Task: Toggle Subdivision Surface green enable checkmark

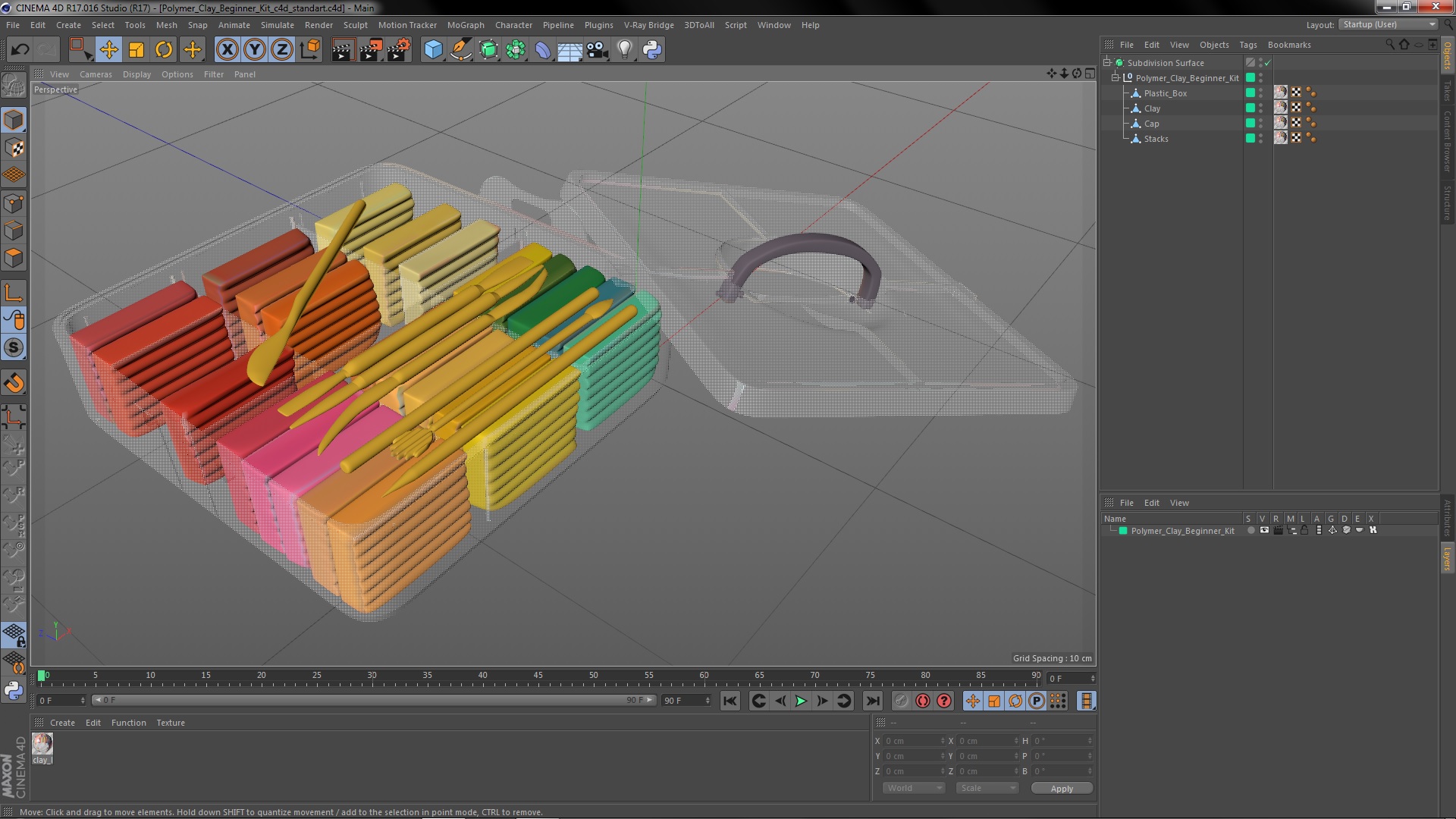Action: coord(1268,63)
